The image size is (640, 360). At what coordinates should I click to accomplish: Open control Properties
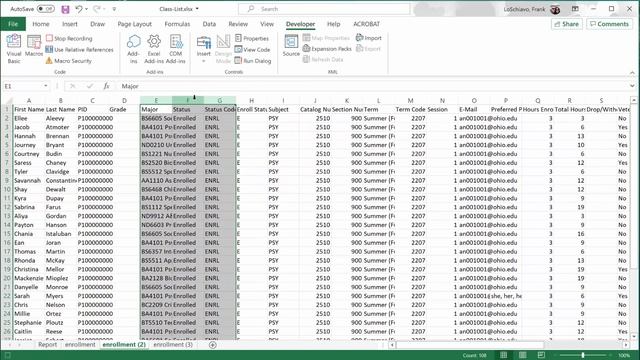(x=252, y=38)
